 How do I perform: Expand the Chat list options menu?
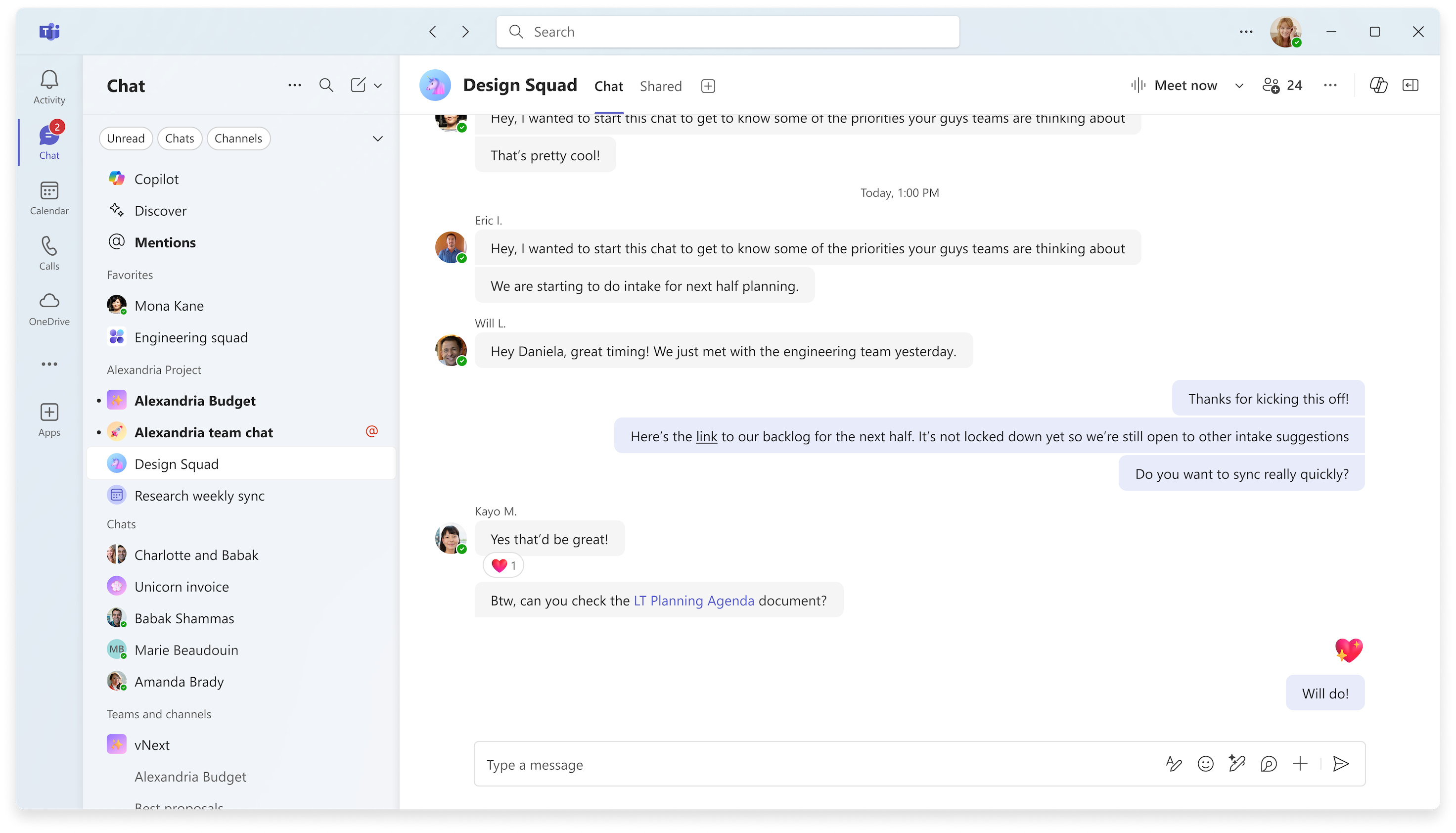294,85
